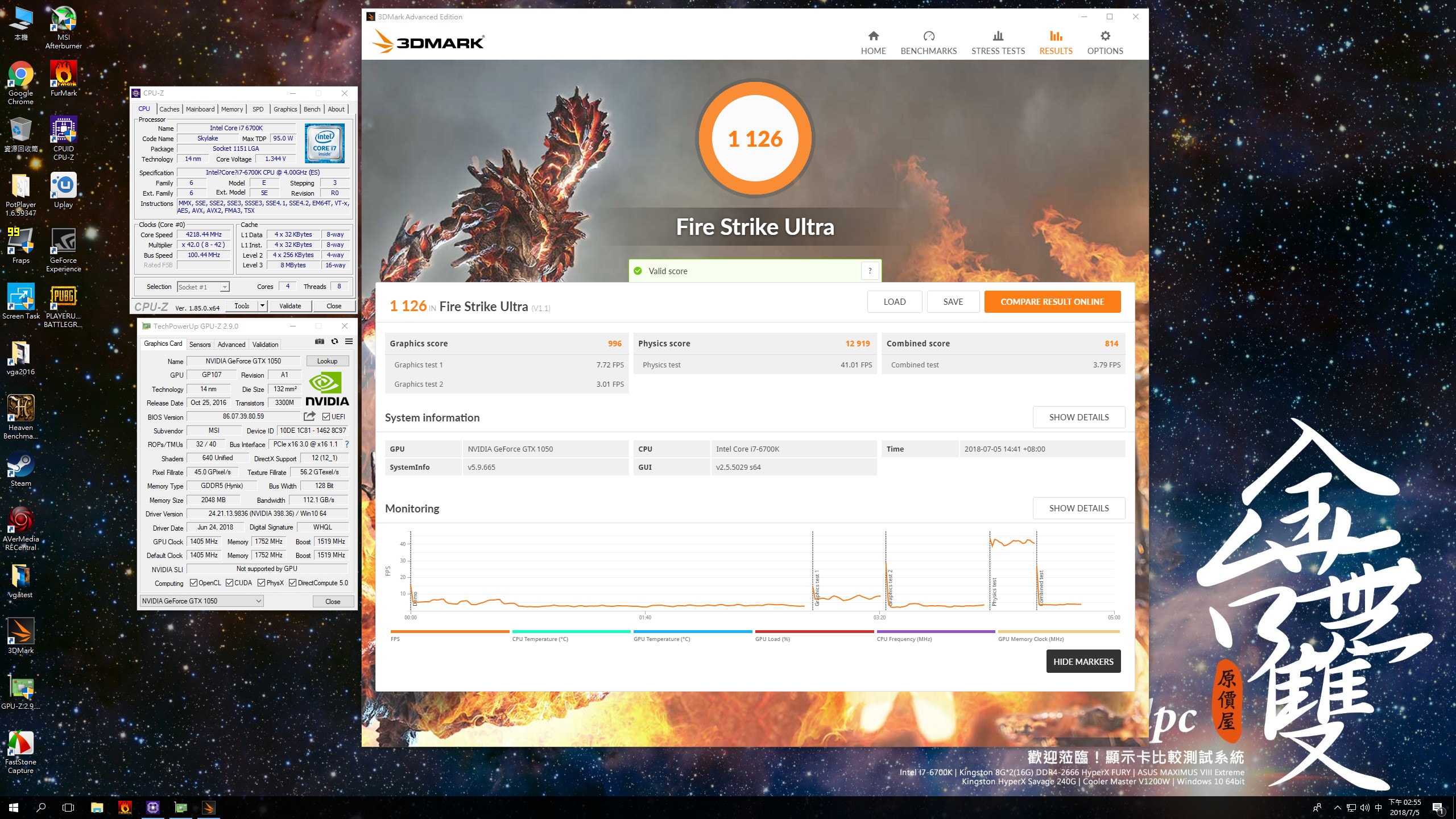The width and height of the screenshot is (1456, 819).
Task: Switch to GPU-Z Sensors tab
Action: point(200,345)
